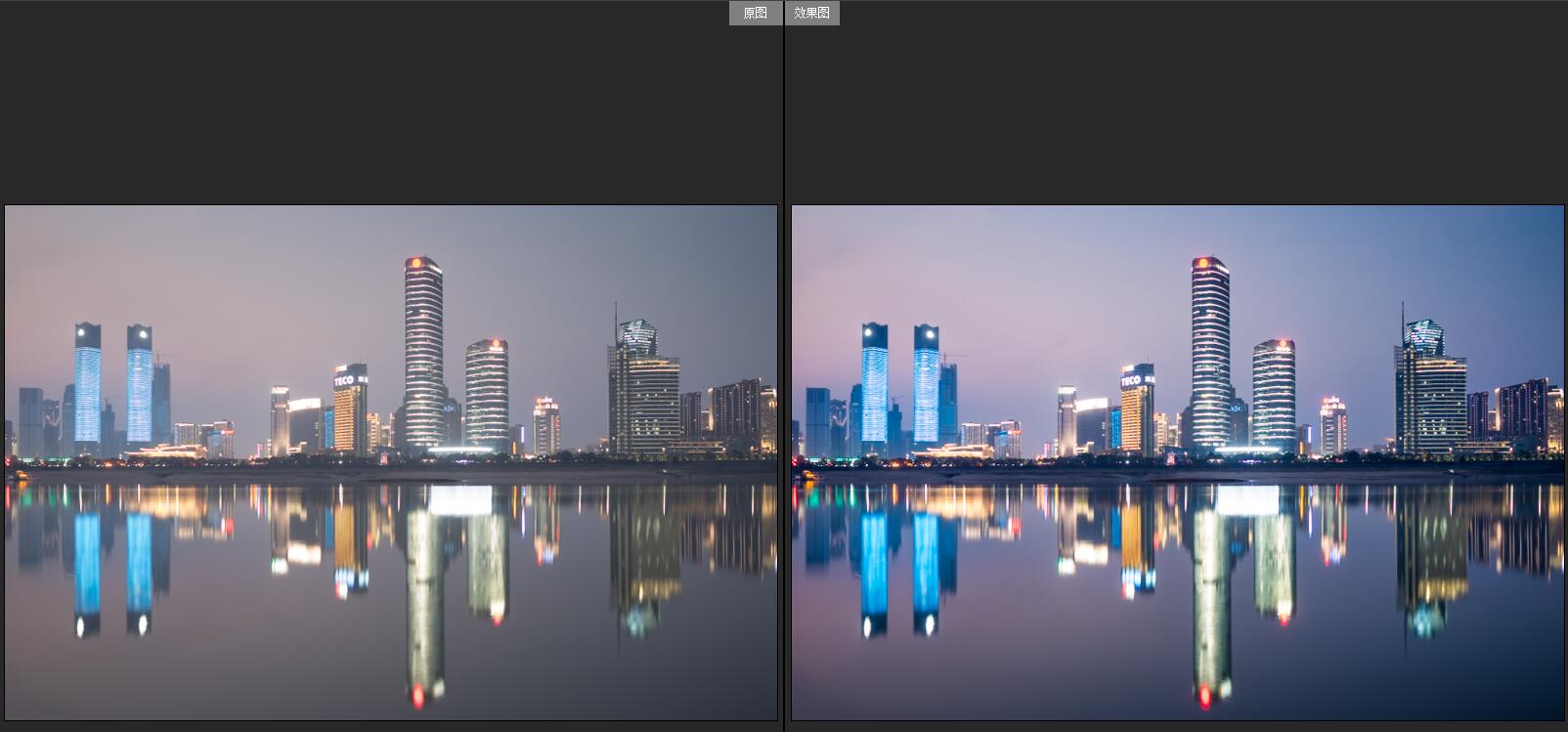
Task: Select the 效果图 tab label
Action: 811,13
